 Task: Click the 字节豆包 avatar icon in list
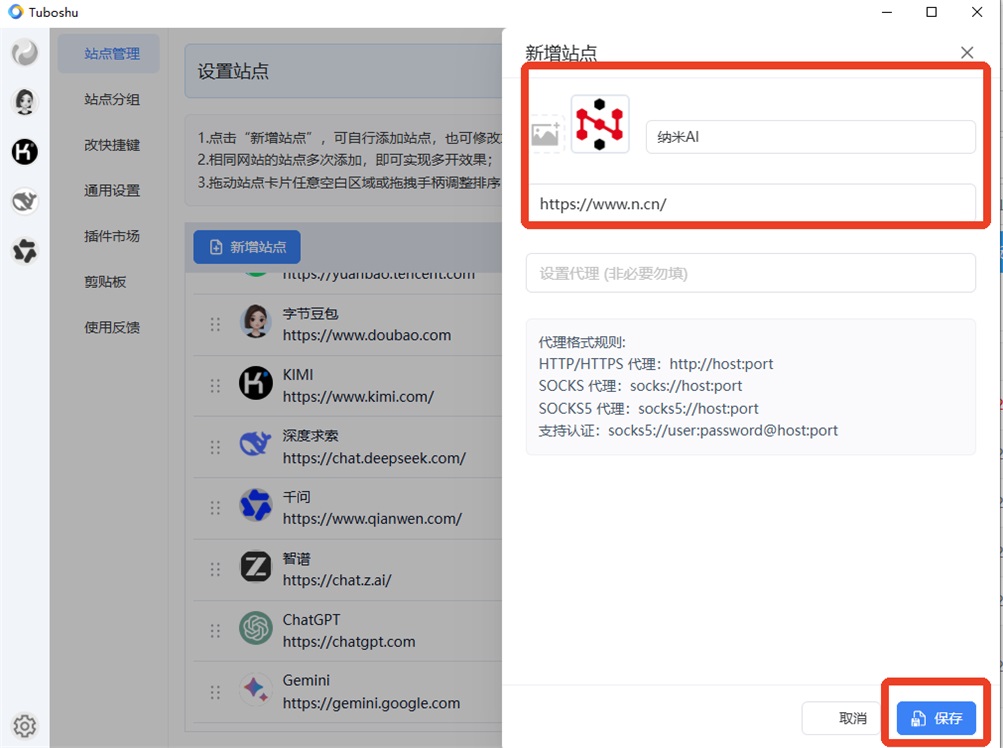point(256,321)
